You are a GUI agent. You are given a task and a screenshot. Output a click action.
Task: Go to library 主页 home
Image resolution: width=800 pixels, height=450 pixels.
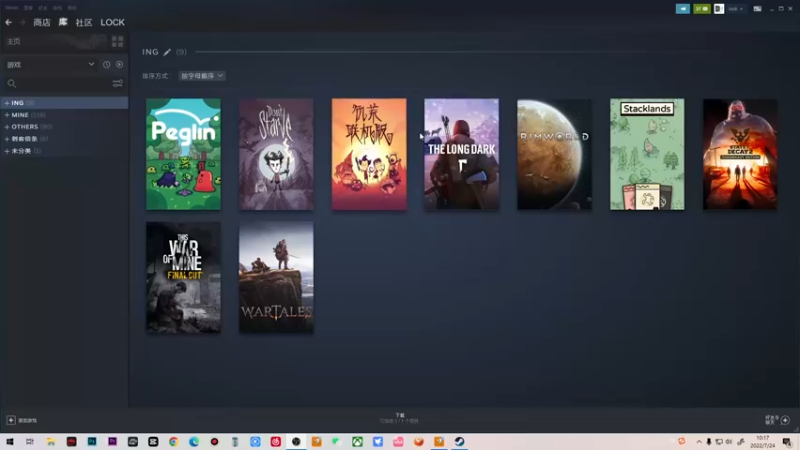[x=14, y=41]
